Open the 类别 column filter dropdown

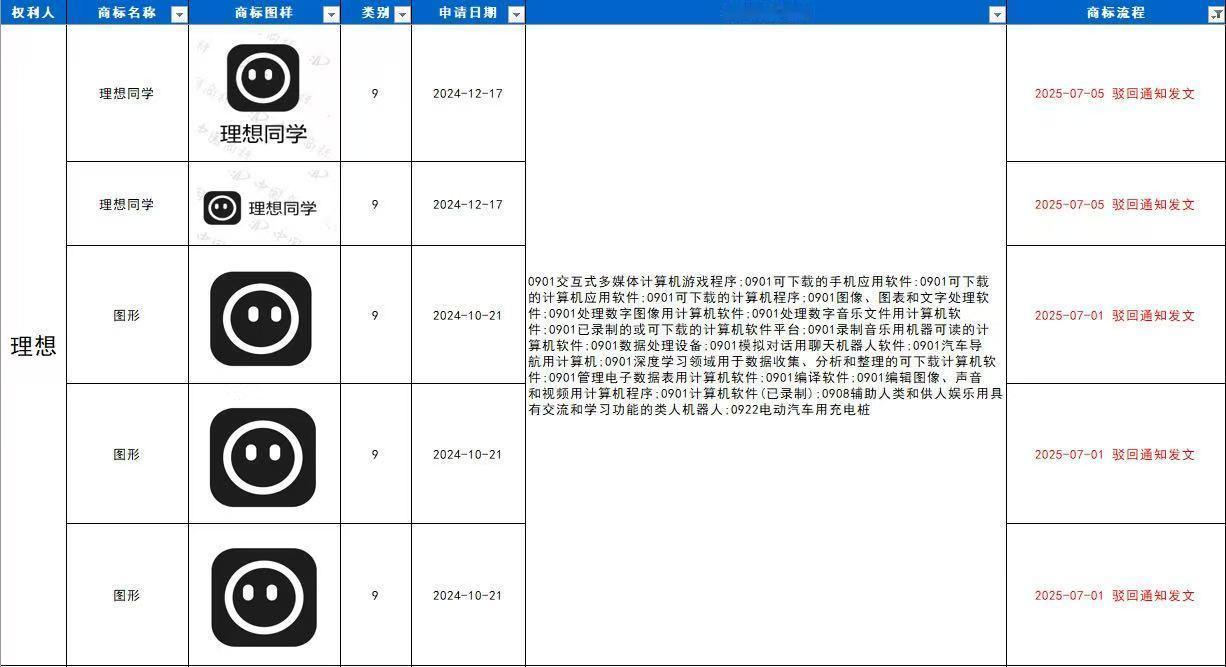[402, 14]
